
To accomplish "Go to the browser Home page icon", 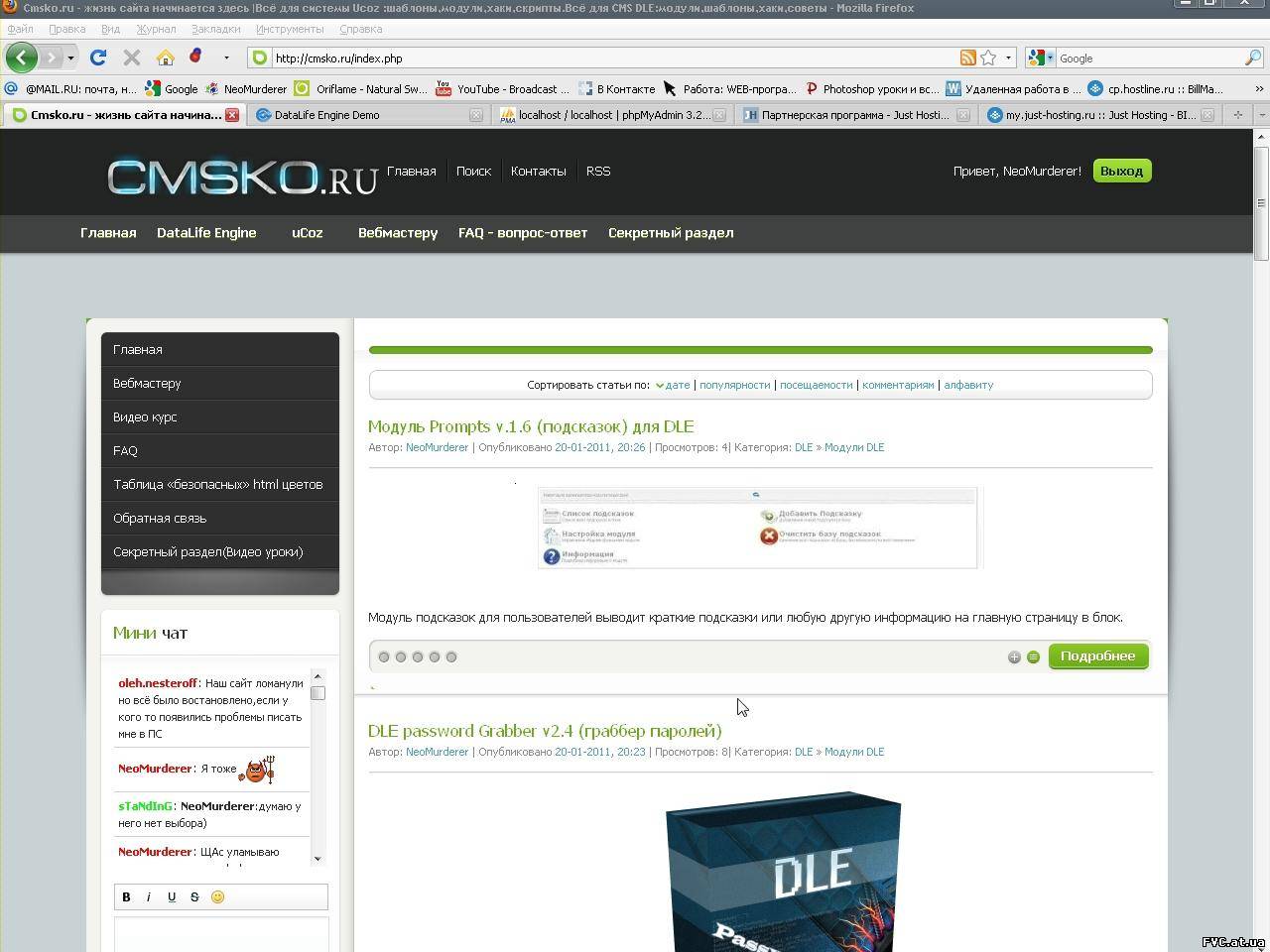I will [166, 58].
